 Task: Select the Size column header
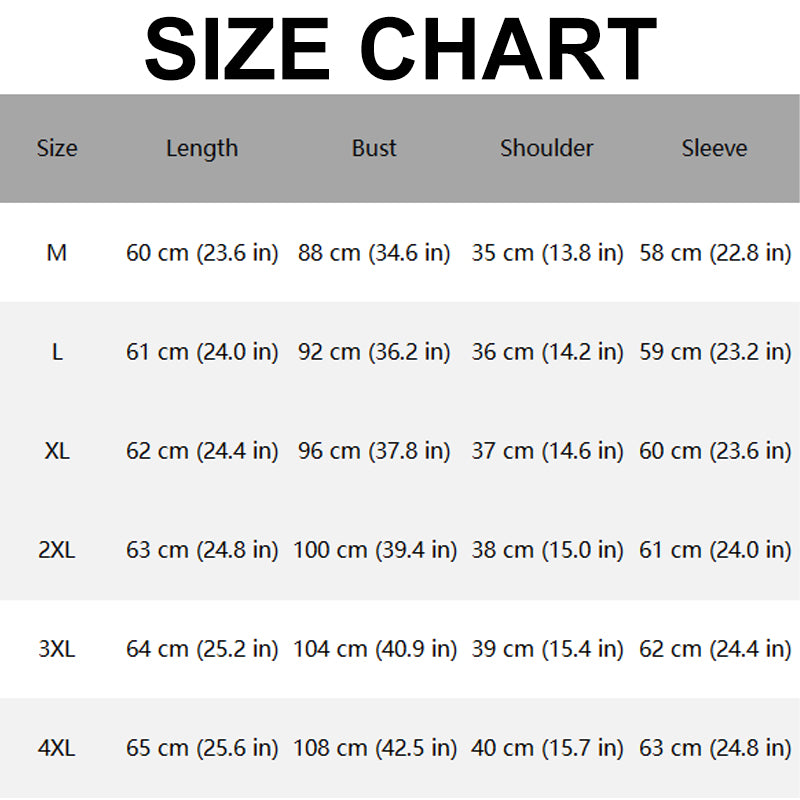pyautogui.click(x=57, y=149)
